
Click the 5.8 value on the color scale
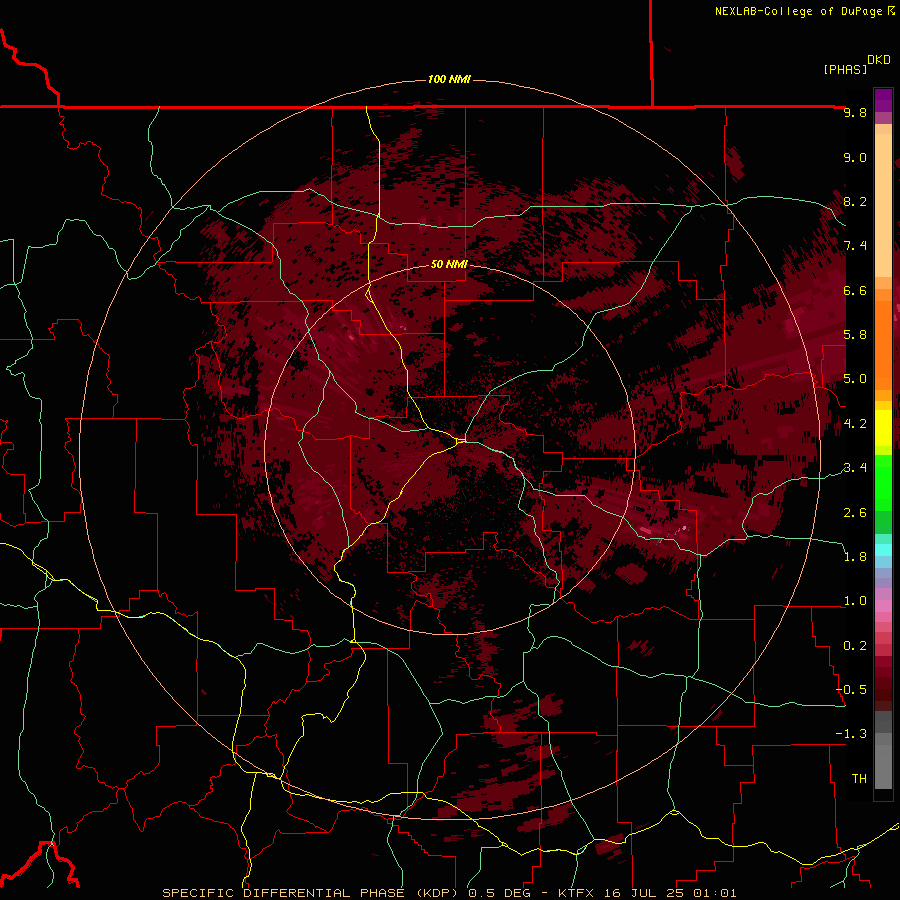coord(855,335)
